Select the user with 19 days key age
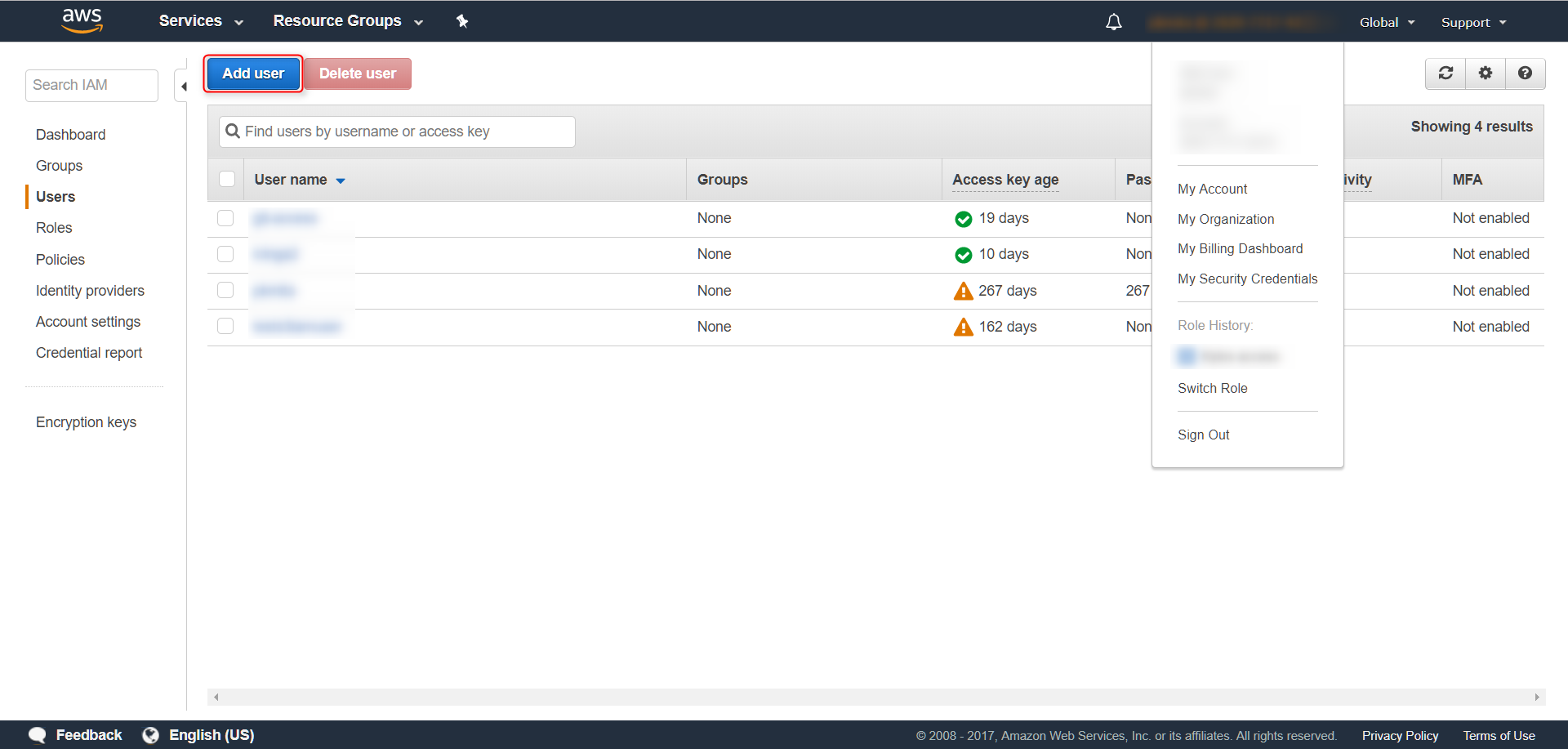Screen dimensions: 1568x749 [225, 218]
